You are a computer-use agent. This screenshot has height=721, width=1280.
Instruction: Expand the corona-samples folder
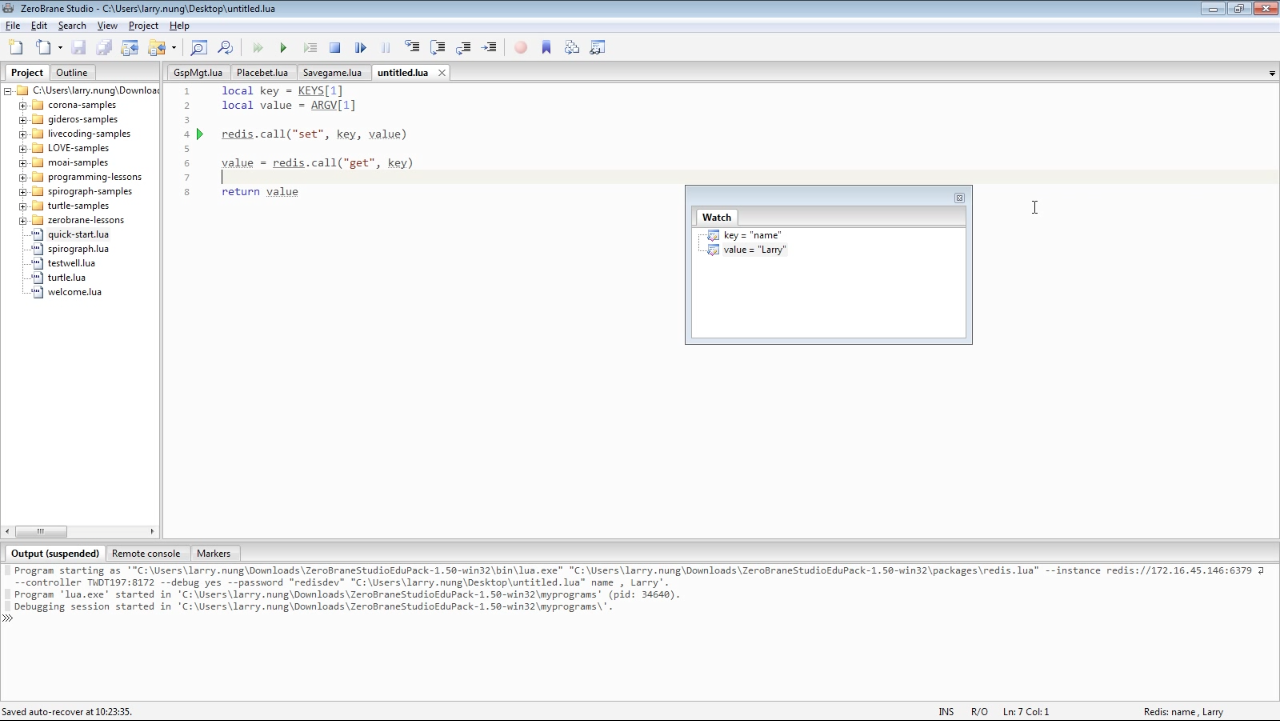tap(23, 105)
